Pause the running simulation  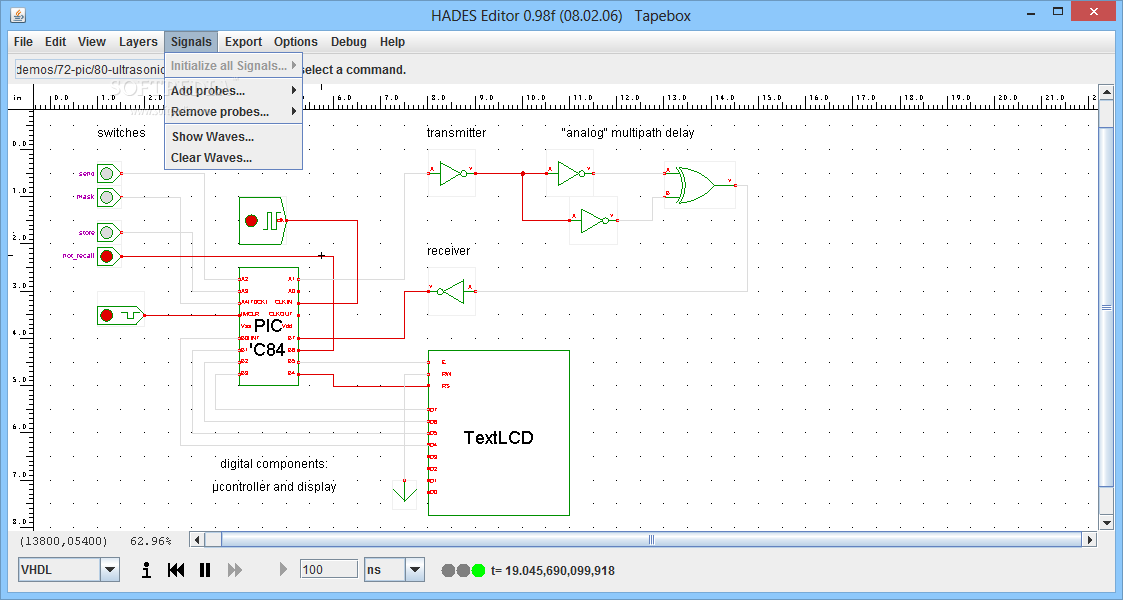205,570
